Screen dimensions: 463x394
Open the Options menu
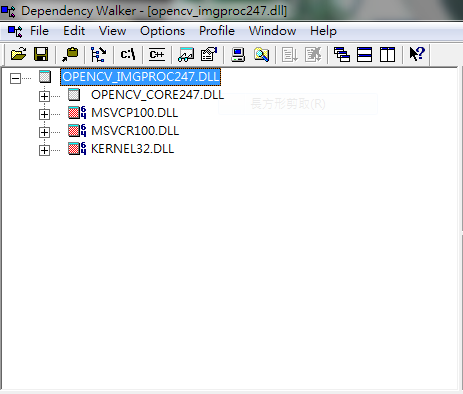click(x=162, y=31)
